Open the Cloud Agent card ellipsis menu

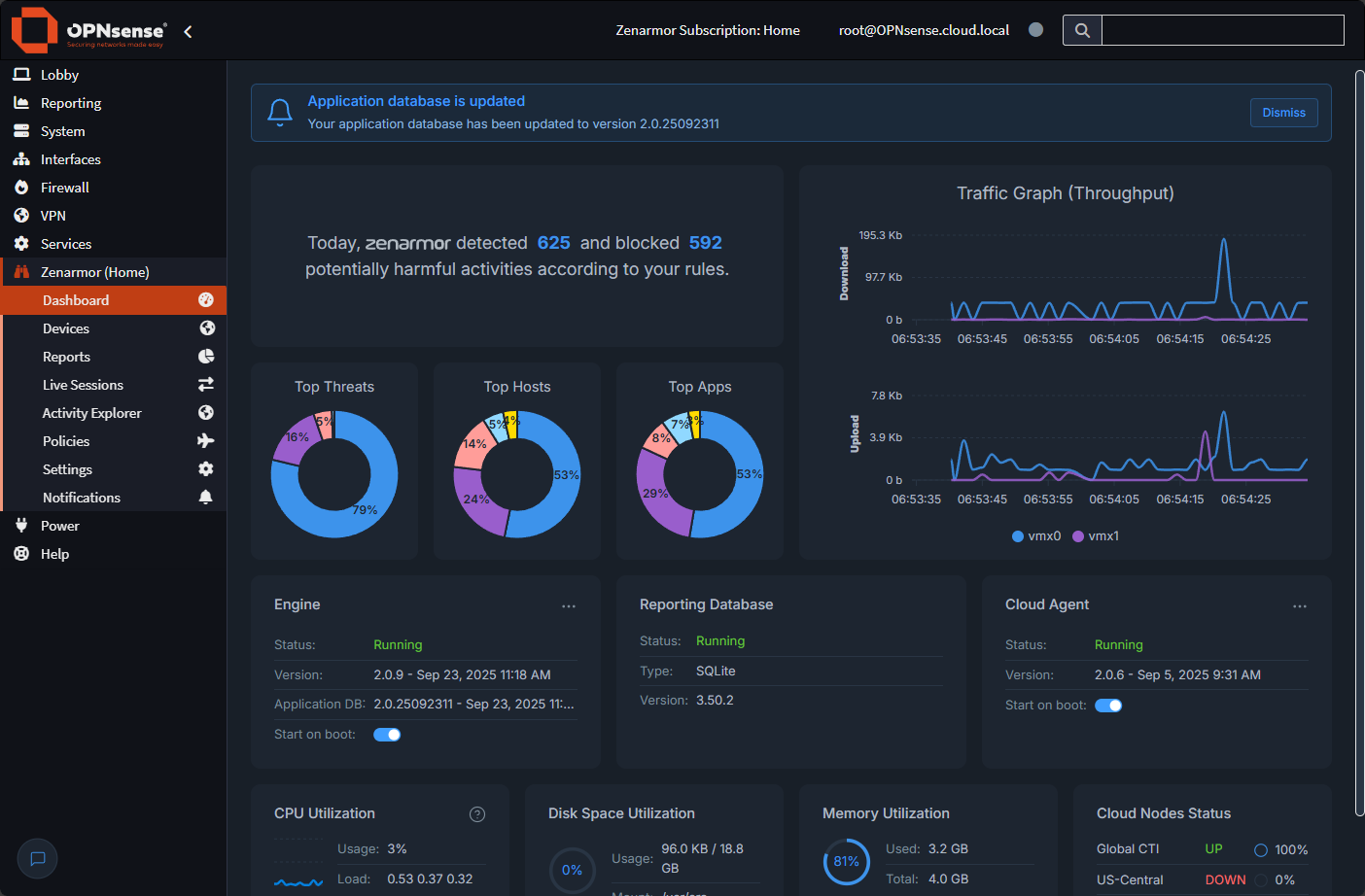pyautogui.click(x=1300, y=605)
